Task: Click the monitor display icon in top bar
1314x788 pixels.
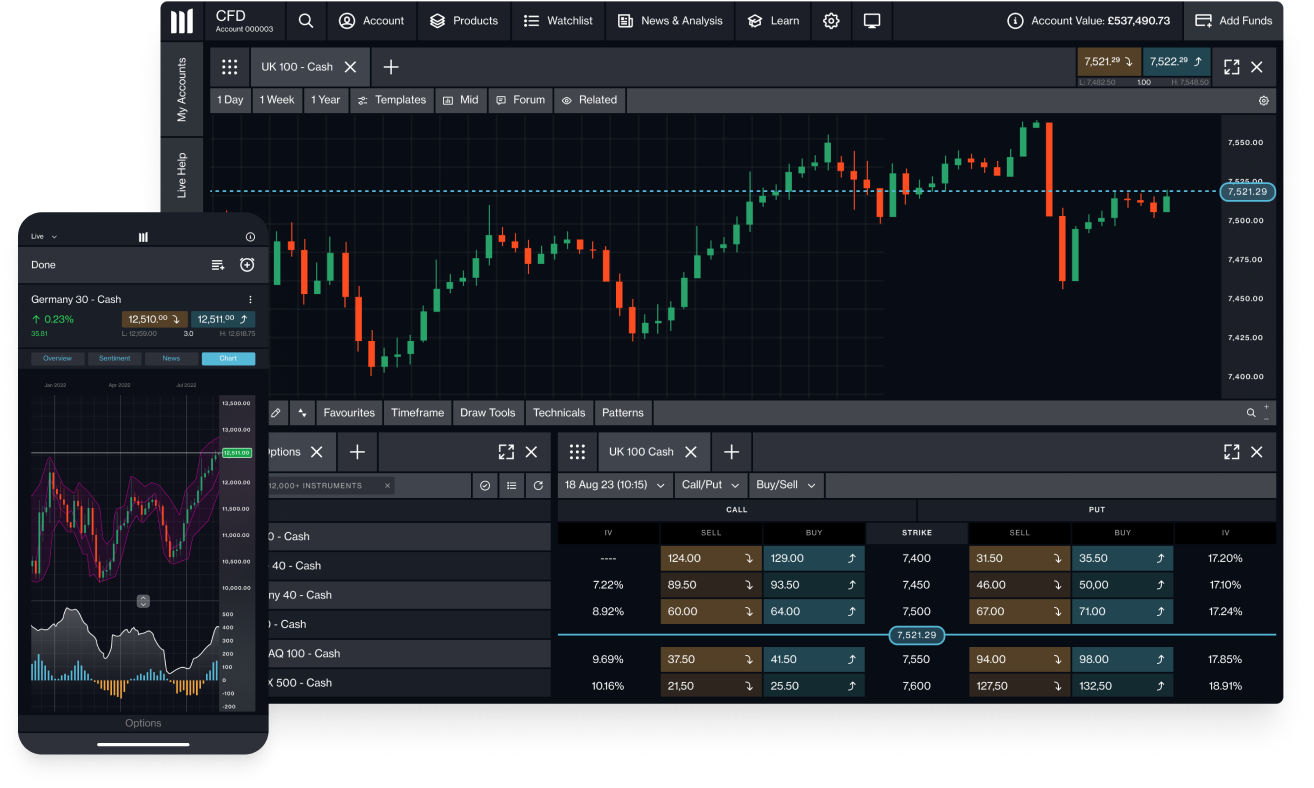Action: click(x=872, y=20)
